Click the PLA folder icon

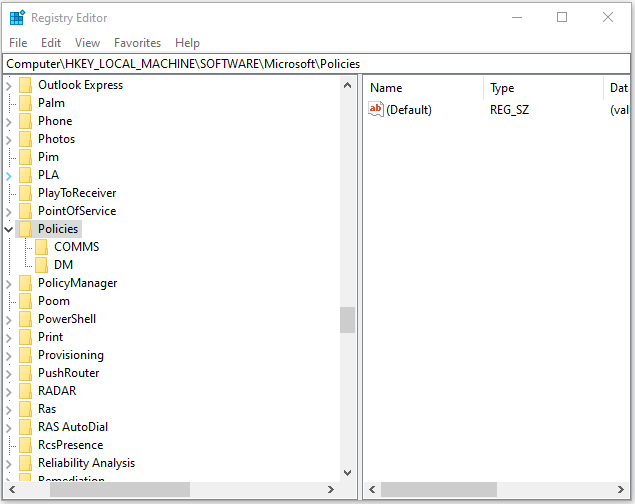click(x=26, y=175)
